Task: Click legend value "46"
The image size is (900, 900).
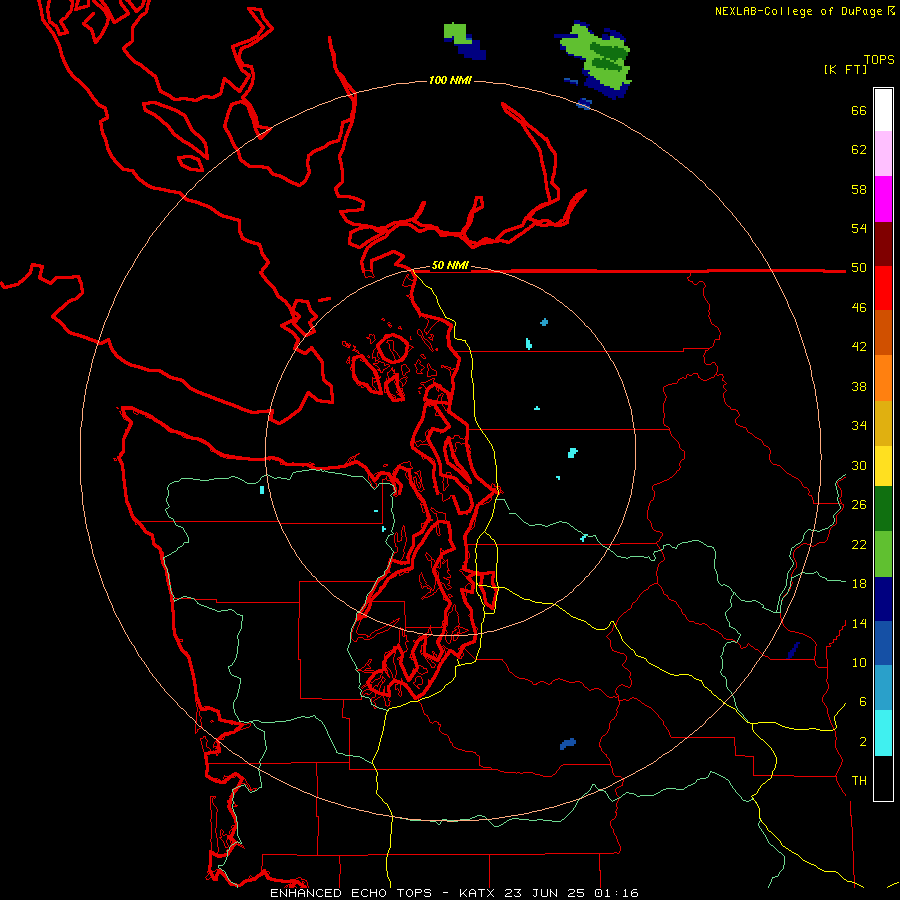Action: click(x=859, y=308)
